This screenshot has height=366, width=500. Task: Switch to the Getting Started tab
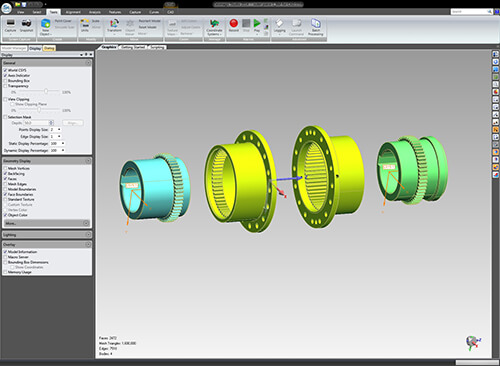(133, 47)
